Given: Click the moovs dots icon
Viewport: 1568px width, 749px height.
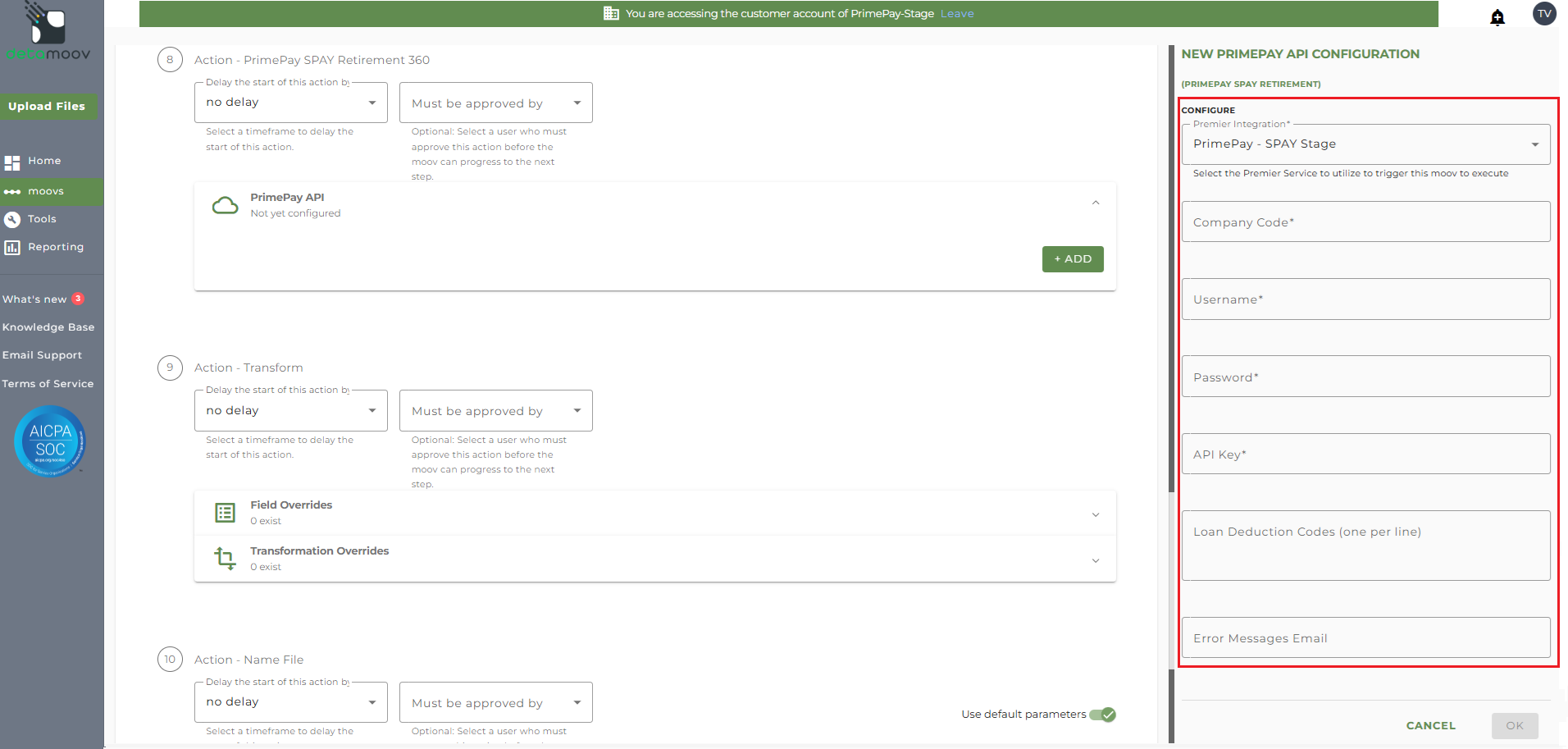Looking at the screenshot, I should (12, 192).
